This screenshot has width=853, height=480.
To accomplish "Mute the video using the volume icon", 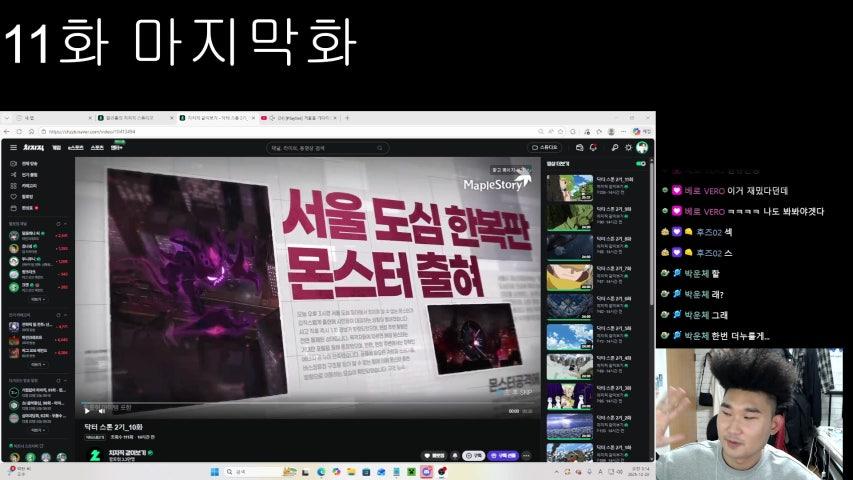I will click(100, 410).
